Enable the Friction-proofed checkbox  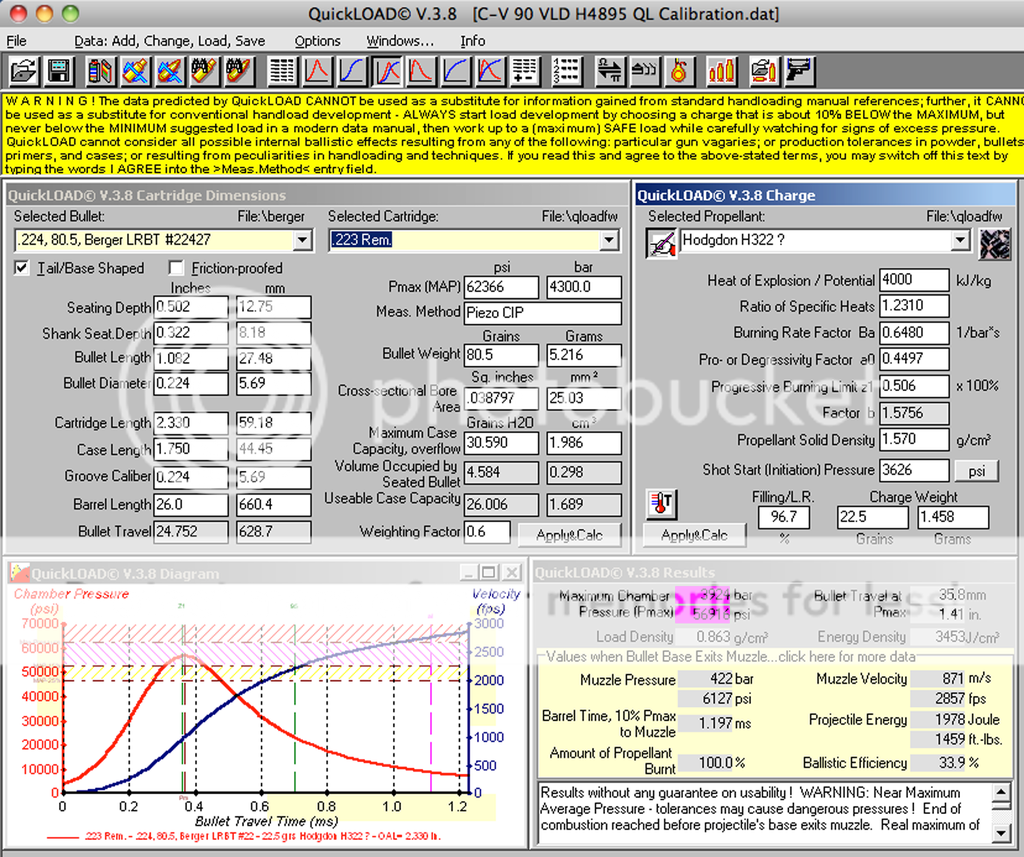(x=176, y=268)
